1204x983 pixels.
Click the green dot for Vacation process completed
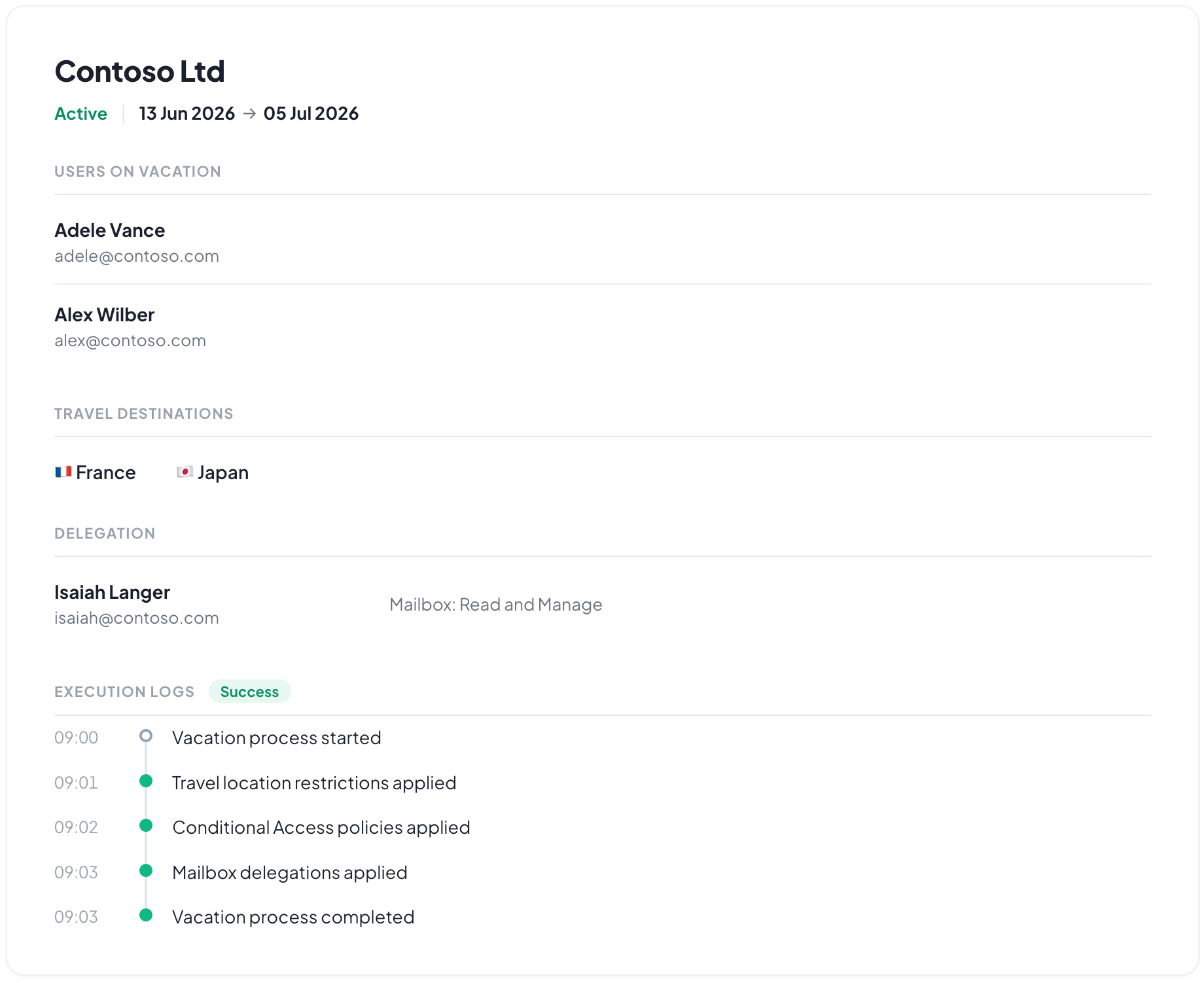pos(146,915)
